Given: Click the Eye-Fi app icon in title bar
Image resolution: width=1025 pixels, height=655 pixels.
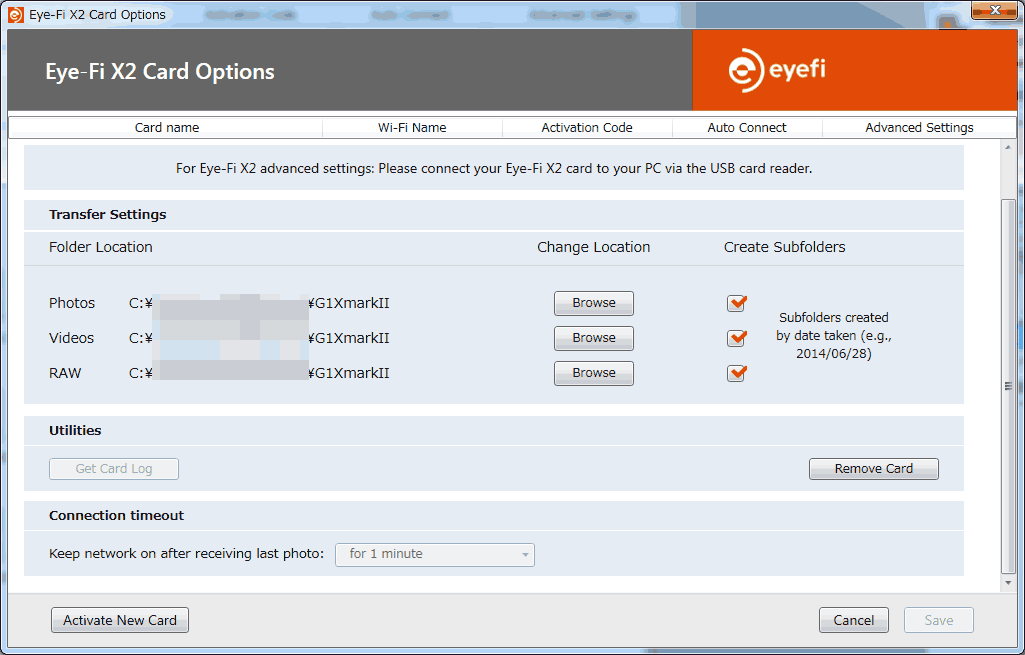Looking at the screenshot, I should tap(16, 14).
